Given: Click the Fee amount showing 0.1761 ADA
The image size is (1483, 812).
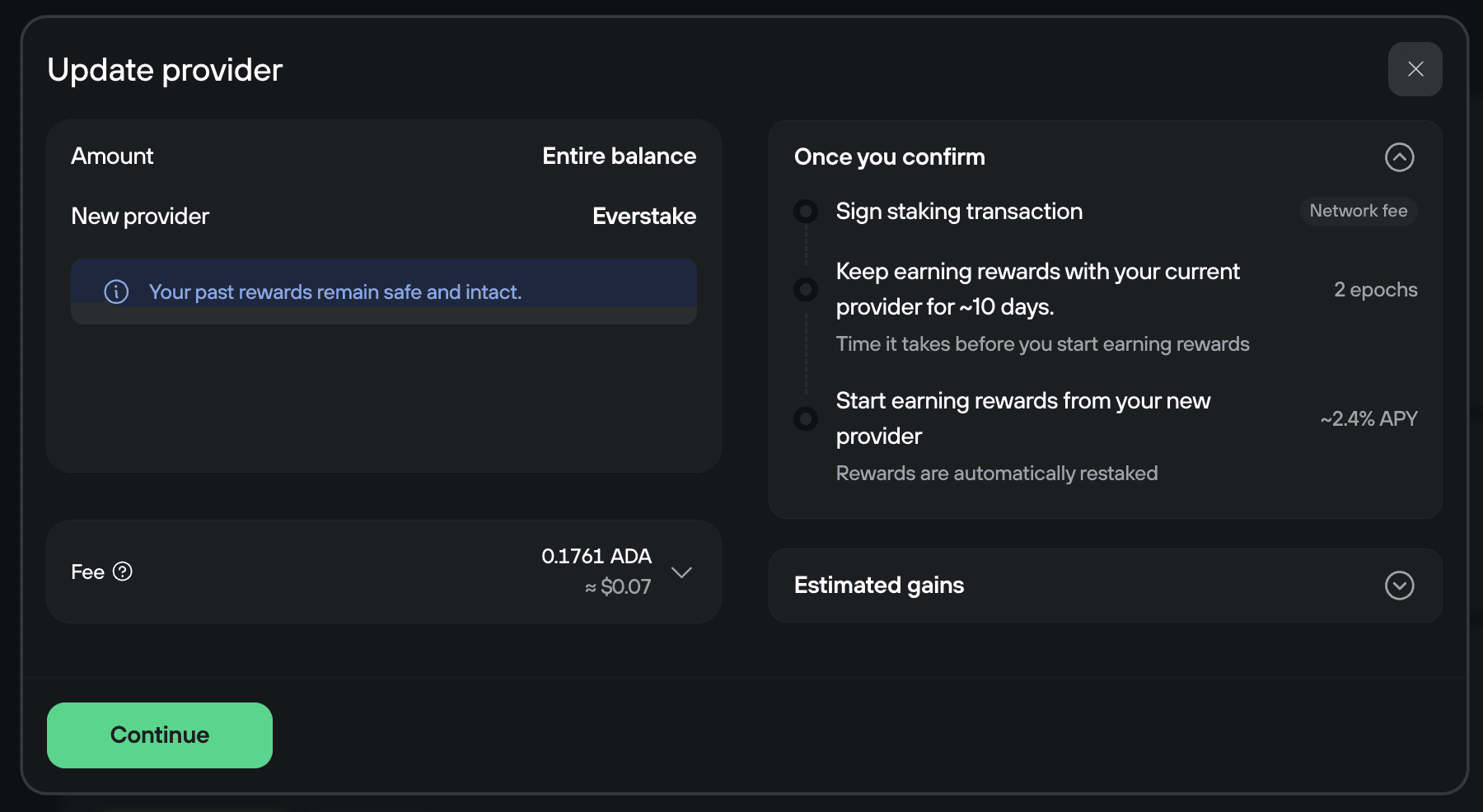Looking at the screenshot, I should pos(596,556).
